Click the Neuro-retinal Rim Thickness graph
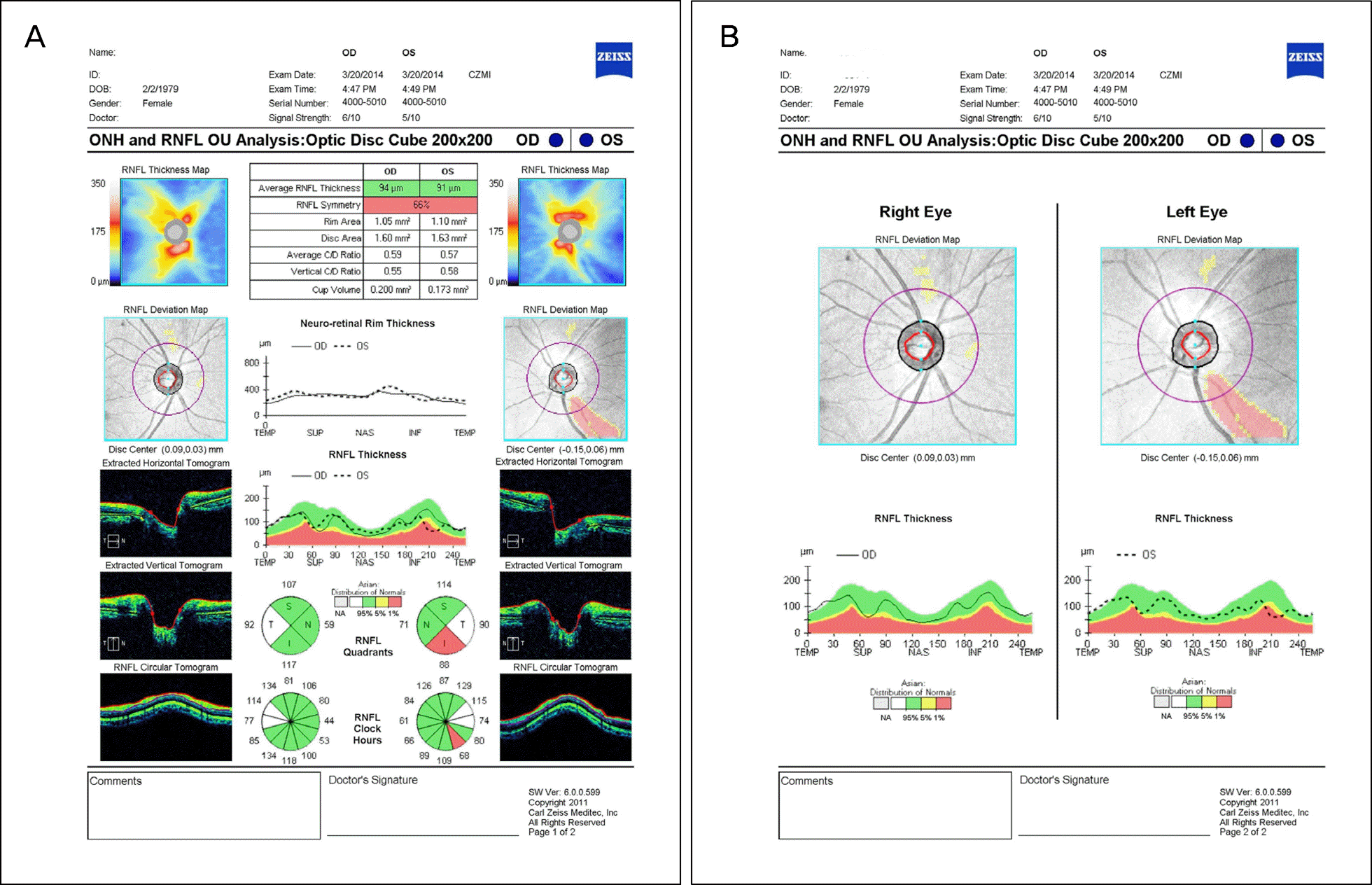Image resolution: width=1372 pixels, height=885 pixels. pos(365,386)
